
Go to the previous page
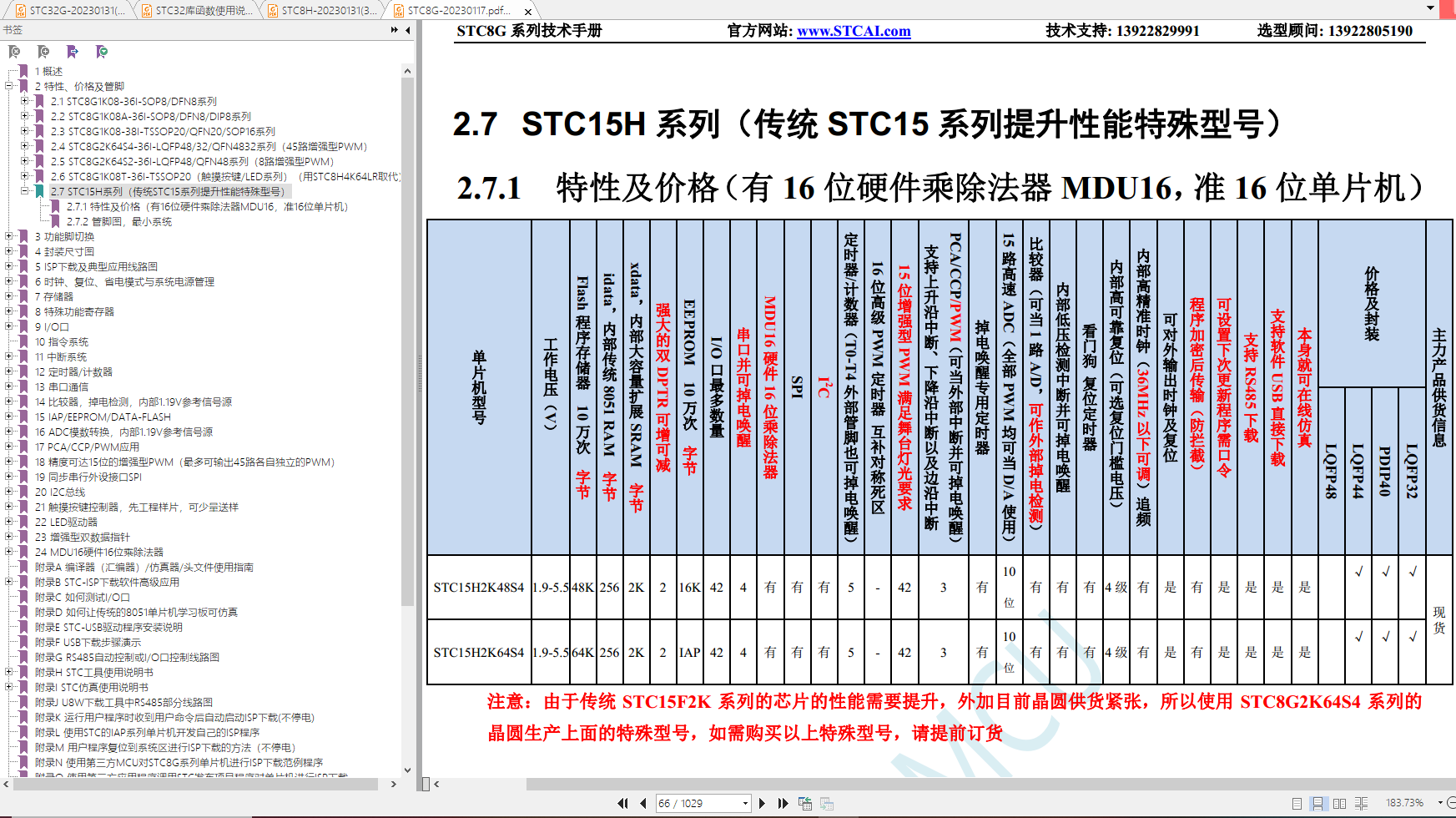point(642,803)
